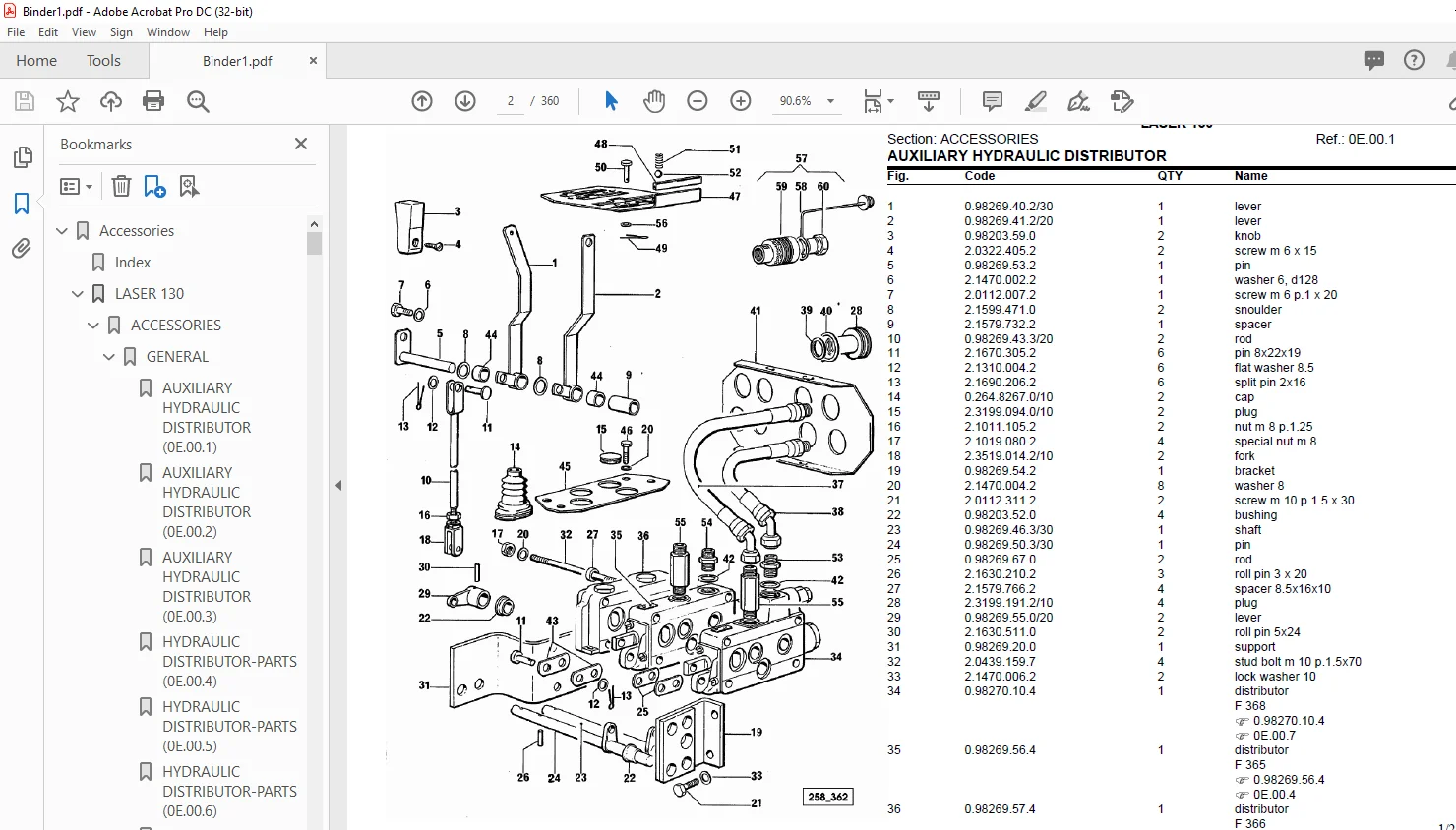Upload file to cloud icon
This screenshot has width=1456, height=830.
pyautogui.click(x=111, y=101)
